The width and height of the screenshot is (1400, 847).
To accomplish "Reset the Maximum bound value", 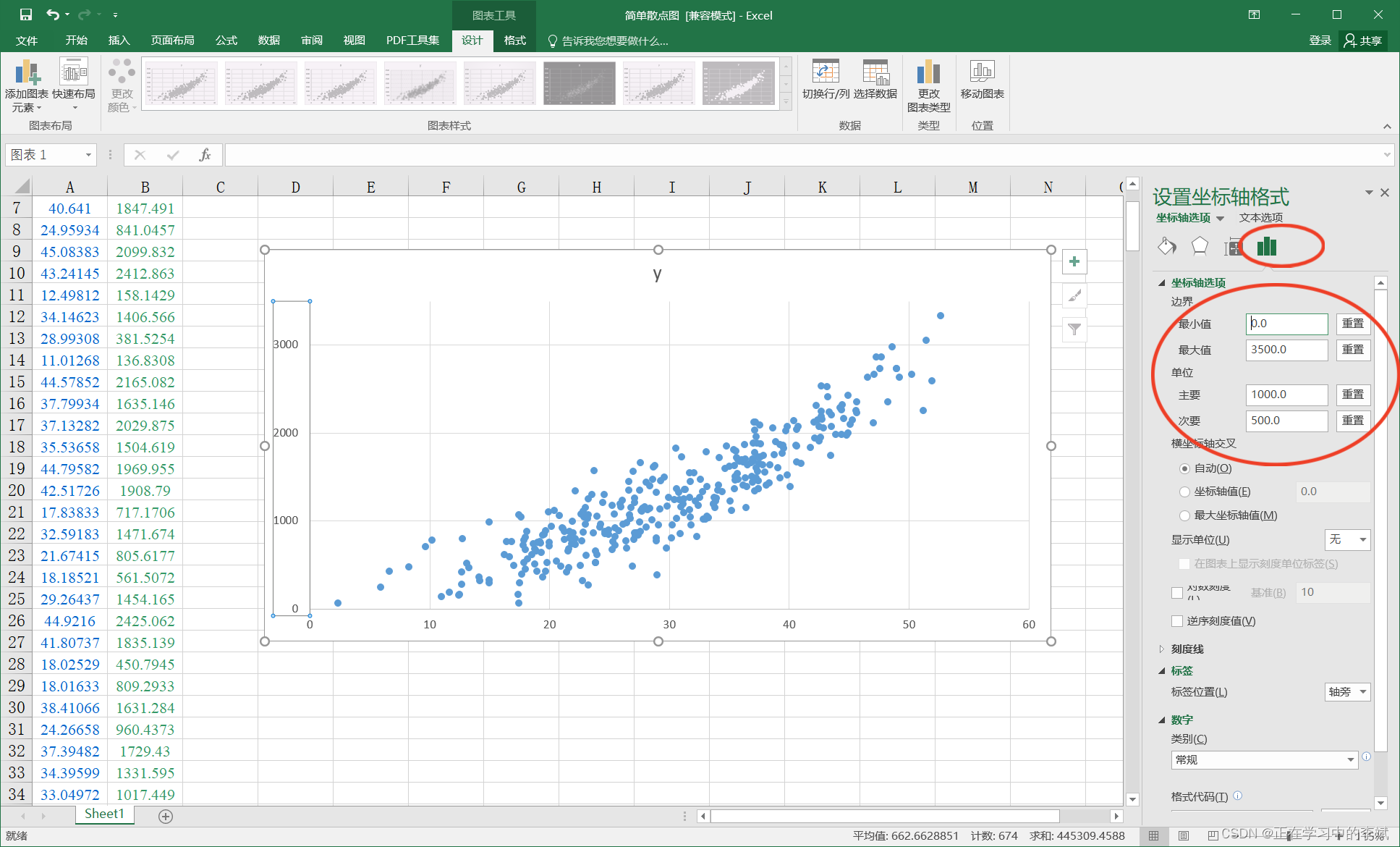I will 1352,350.
